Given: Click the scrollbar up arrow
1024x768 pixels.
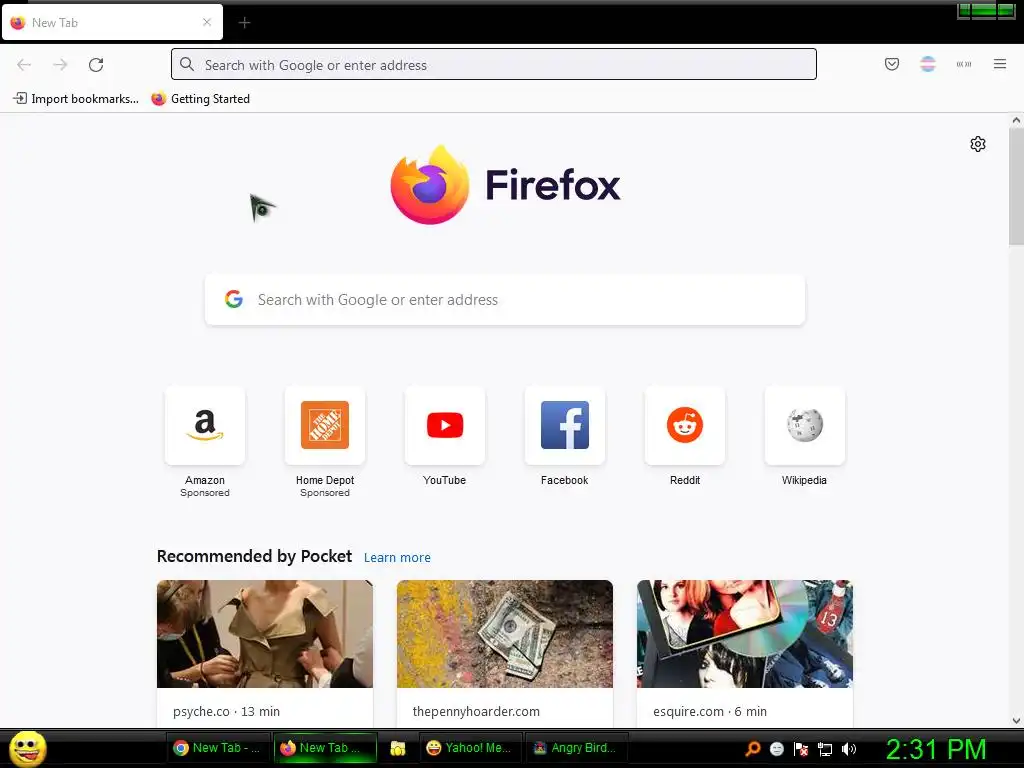Looking at the screenshot, I should 1016,120.
